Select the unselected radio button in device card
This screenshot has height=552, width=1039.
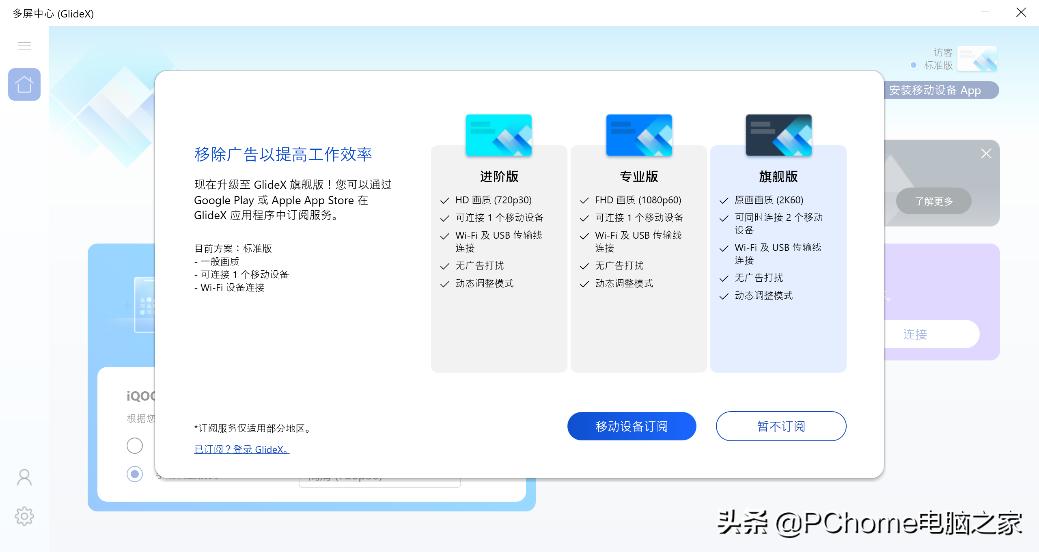tap(135, 445)
